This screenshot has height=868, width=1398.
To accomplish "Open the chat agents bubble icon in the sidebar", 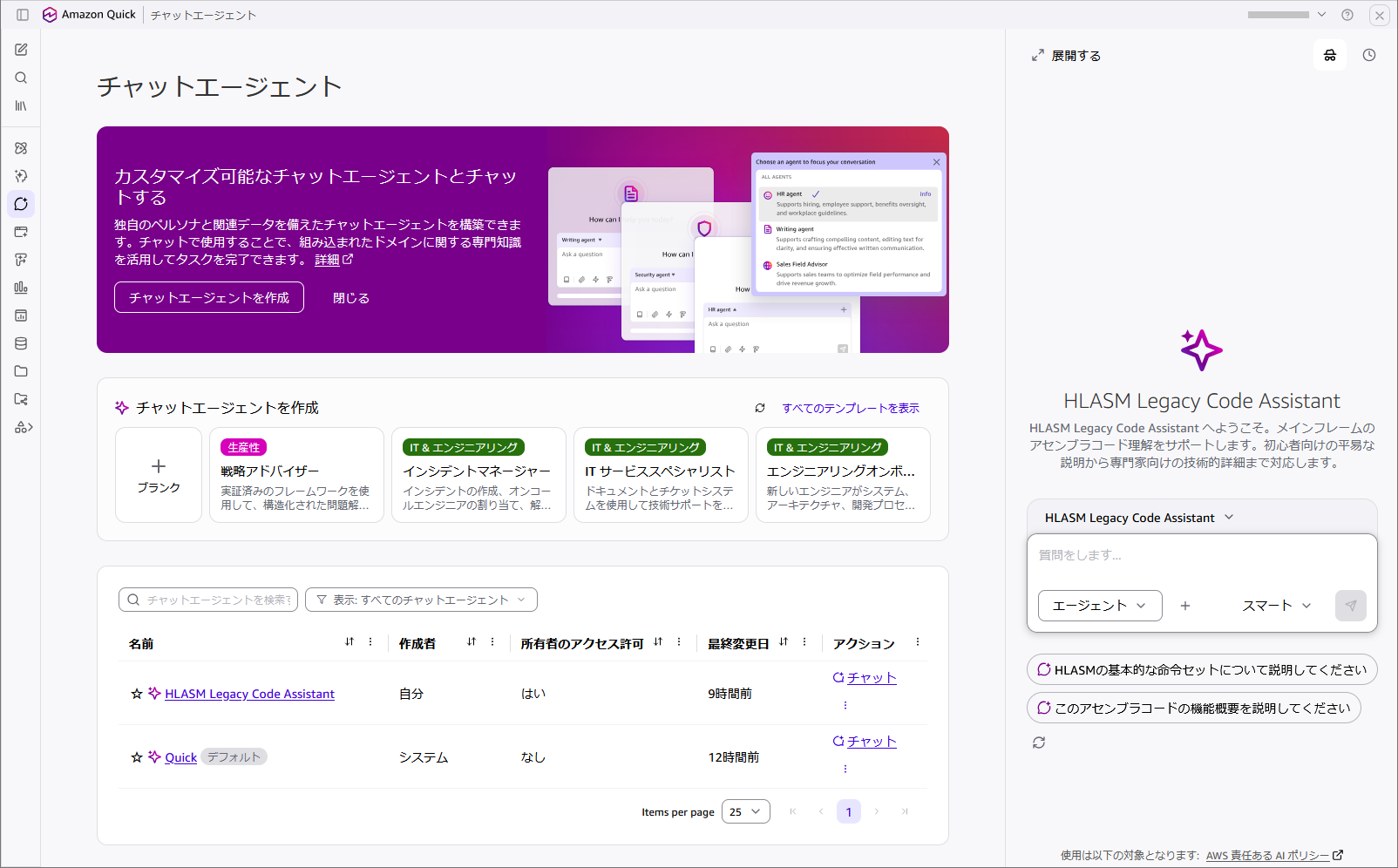I will point(21,204).
